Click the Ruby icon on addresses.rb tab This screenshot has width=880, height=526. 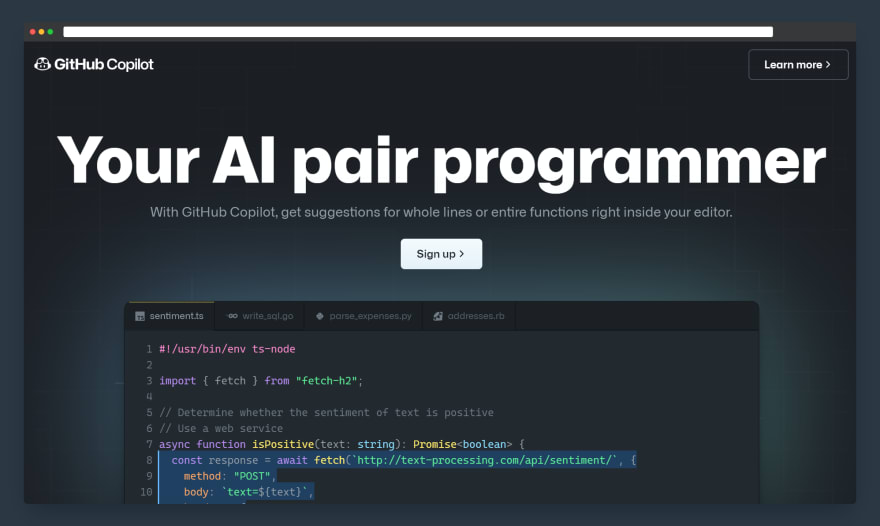[438, 316]
